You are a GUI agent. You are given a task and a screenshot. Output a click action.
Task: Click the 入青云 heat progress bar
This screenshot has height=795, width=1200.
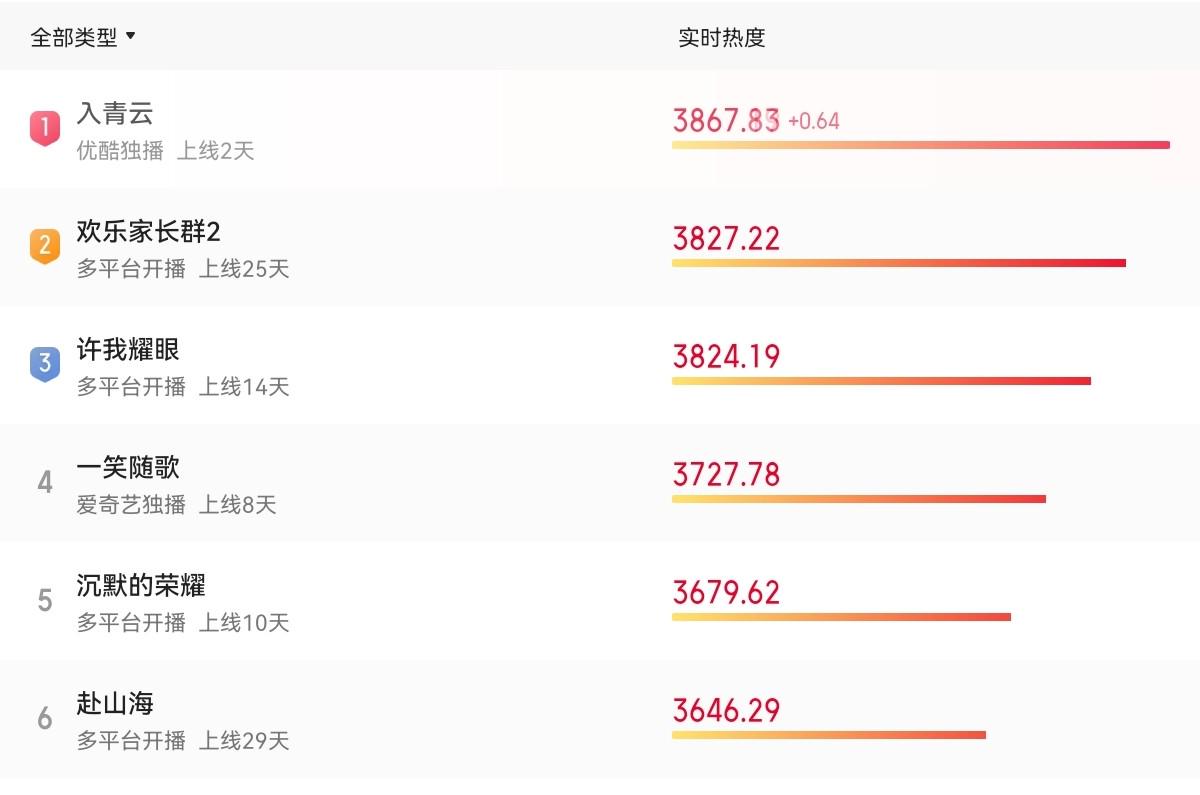(x=920, y=145)
